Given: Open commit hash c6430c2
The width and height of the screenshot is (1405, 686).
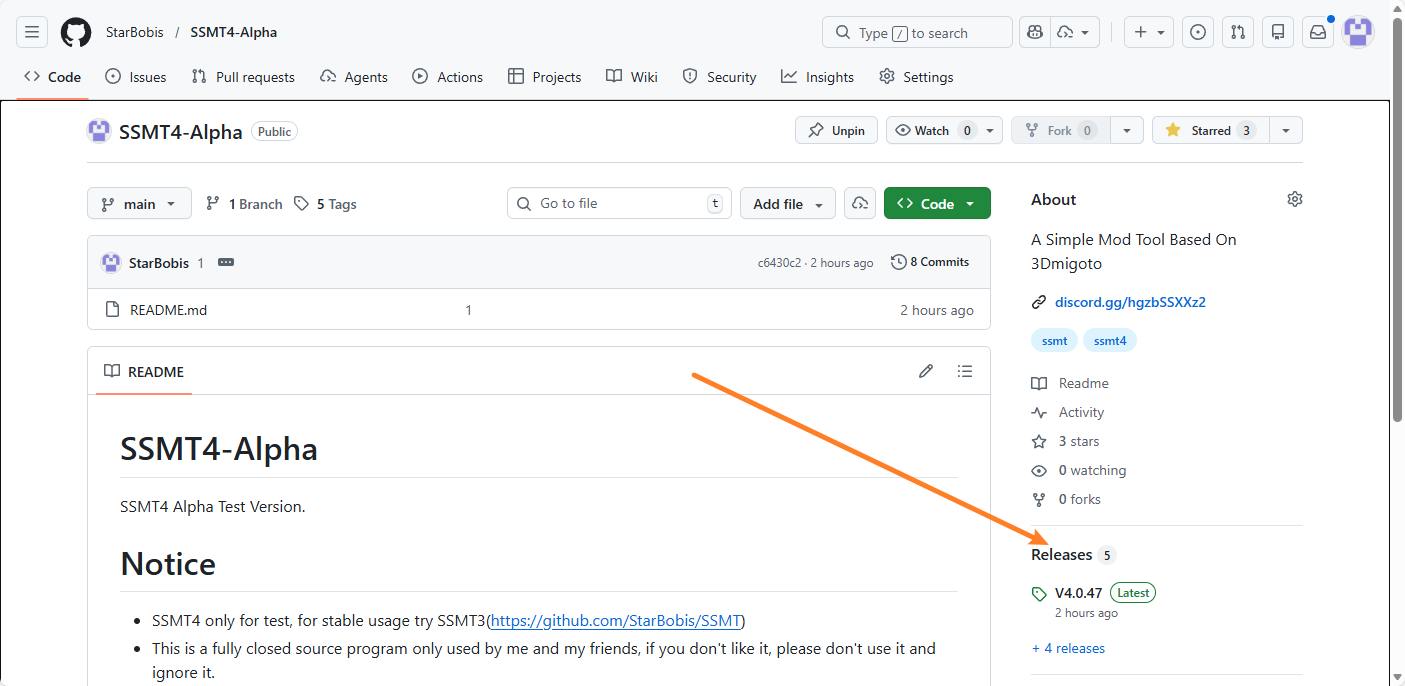Looking at the screenshot, I should click(x=779, y=263).
